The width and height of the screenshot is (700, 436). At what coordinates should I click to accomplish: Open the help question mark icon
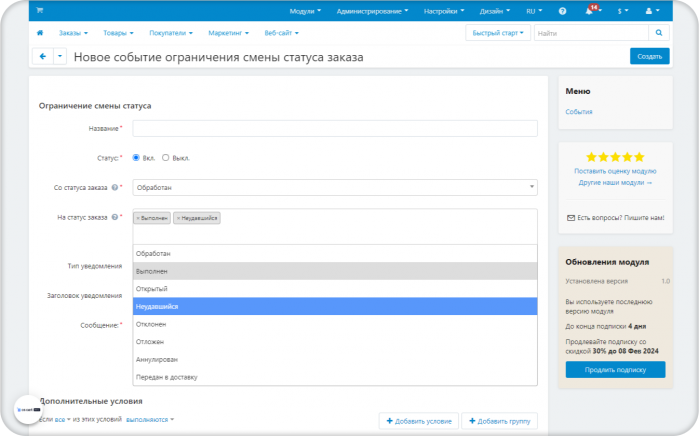pos(562,11)
